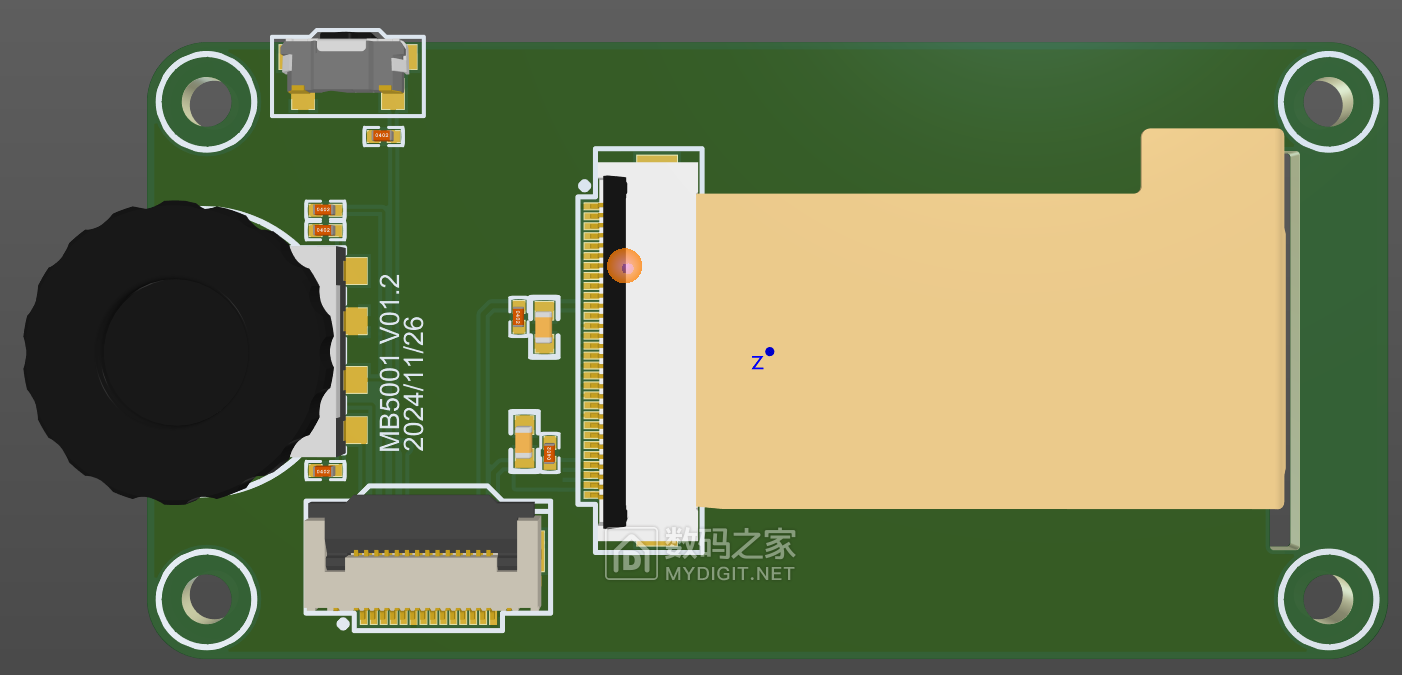This screenshot has width=1402, height=675.
Task: Select the 0402 resistor below the top gray connector
Action: click(x=383, y=136)
